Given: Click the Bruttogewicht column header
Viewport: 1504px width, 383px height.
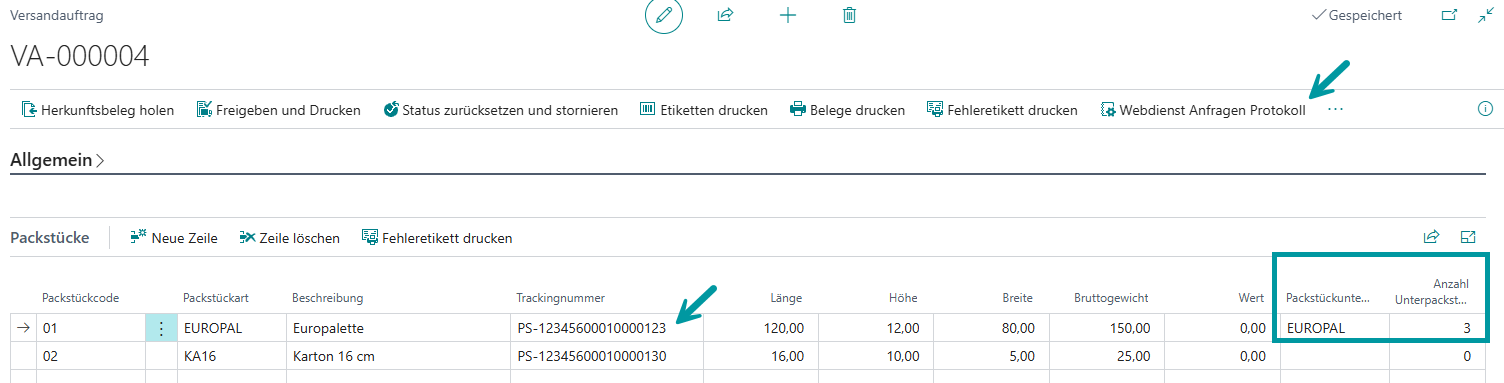Looking at the screenshot, I should point(1110,298).
